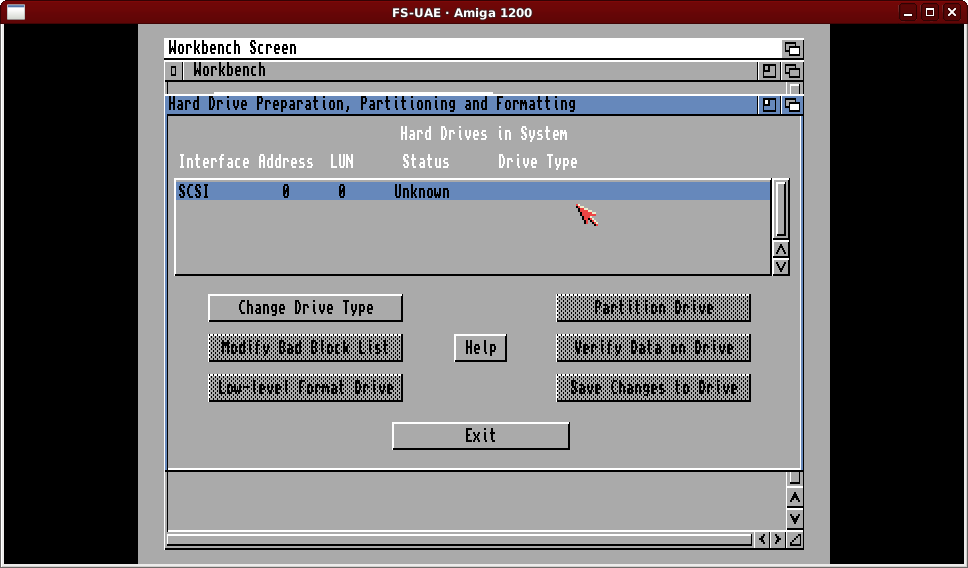Click the Unknown status text in drive row
This screenshot has height=568, width=968.
422,191
